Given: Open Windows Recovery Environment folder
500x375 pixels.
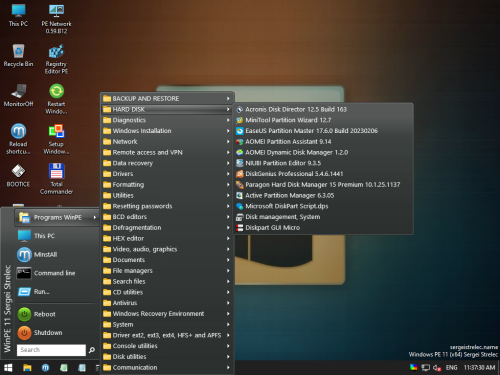Looking at the screenshot, I should tap(167, 314).
